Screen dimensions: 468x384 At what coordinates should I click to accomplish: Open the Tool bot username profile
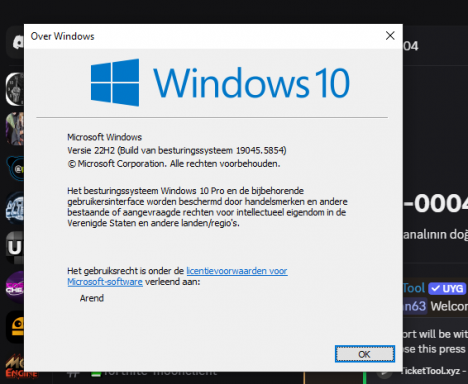414,288
